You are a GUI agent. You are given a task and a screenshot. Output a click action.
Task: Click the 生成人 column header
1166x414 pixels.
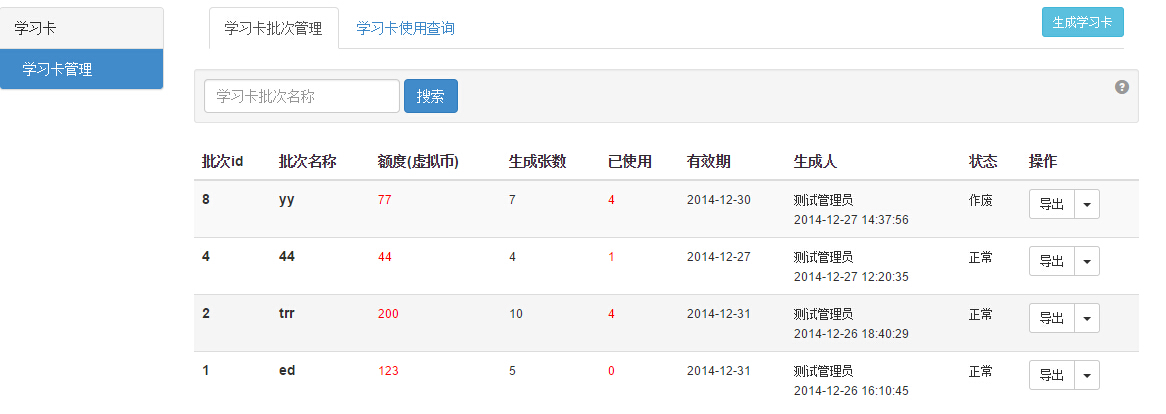[x=815, y=161]
